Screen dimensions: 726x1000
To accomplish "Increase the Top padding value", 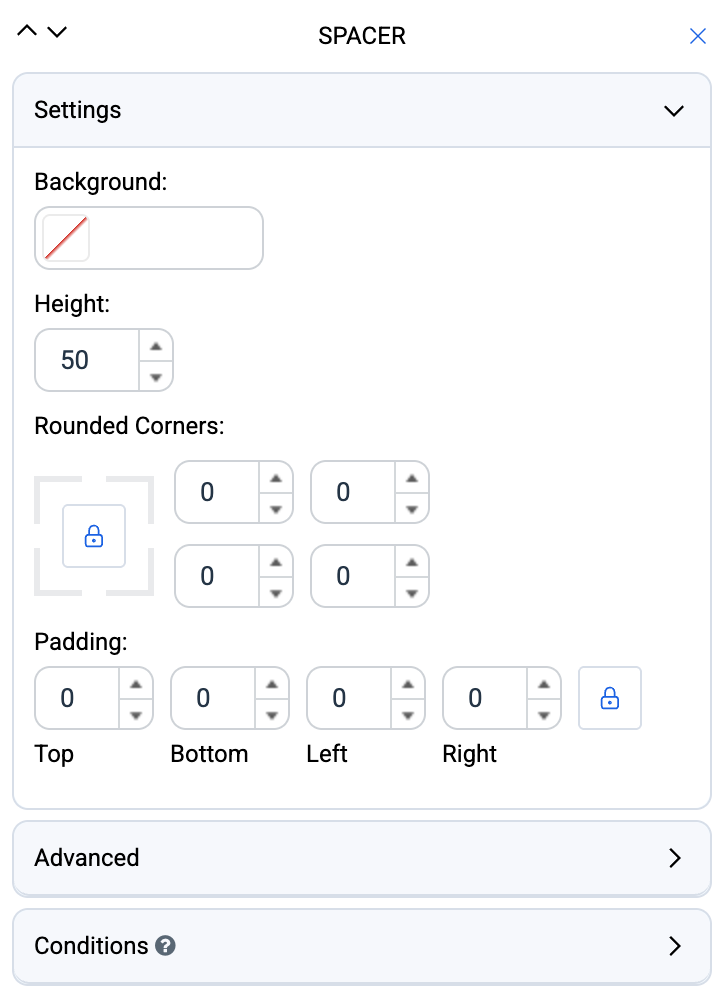I will pyautogui.click(x=136, y=684).
